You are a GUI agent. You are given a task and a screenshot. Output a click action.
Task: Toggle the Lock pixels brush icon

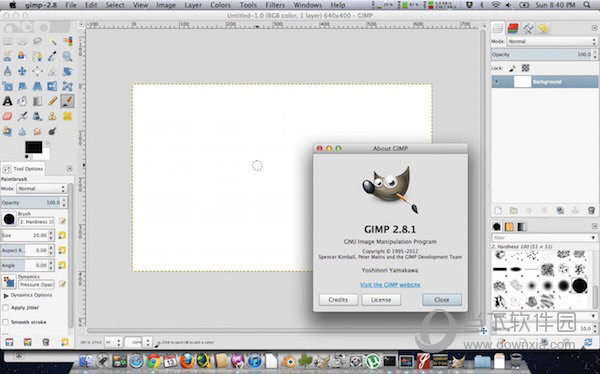[x=512, y=68]
